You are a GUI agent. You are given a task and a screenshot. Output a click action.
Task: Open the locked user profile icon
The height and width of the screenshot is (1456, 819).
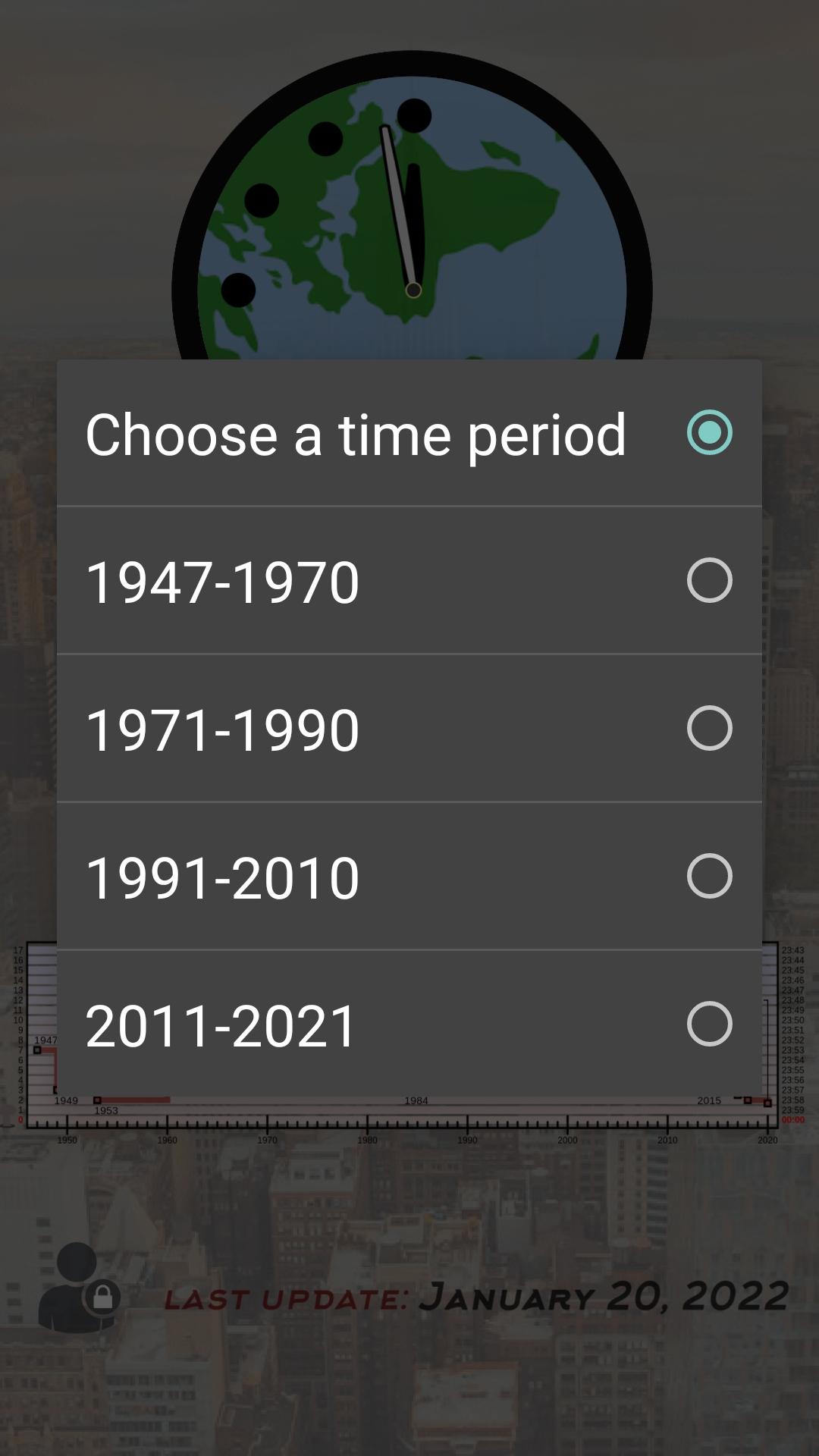[78, 1287]
